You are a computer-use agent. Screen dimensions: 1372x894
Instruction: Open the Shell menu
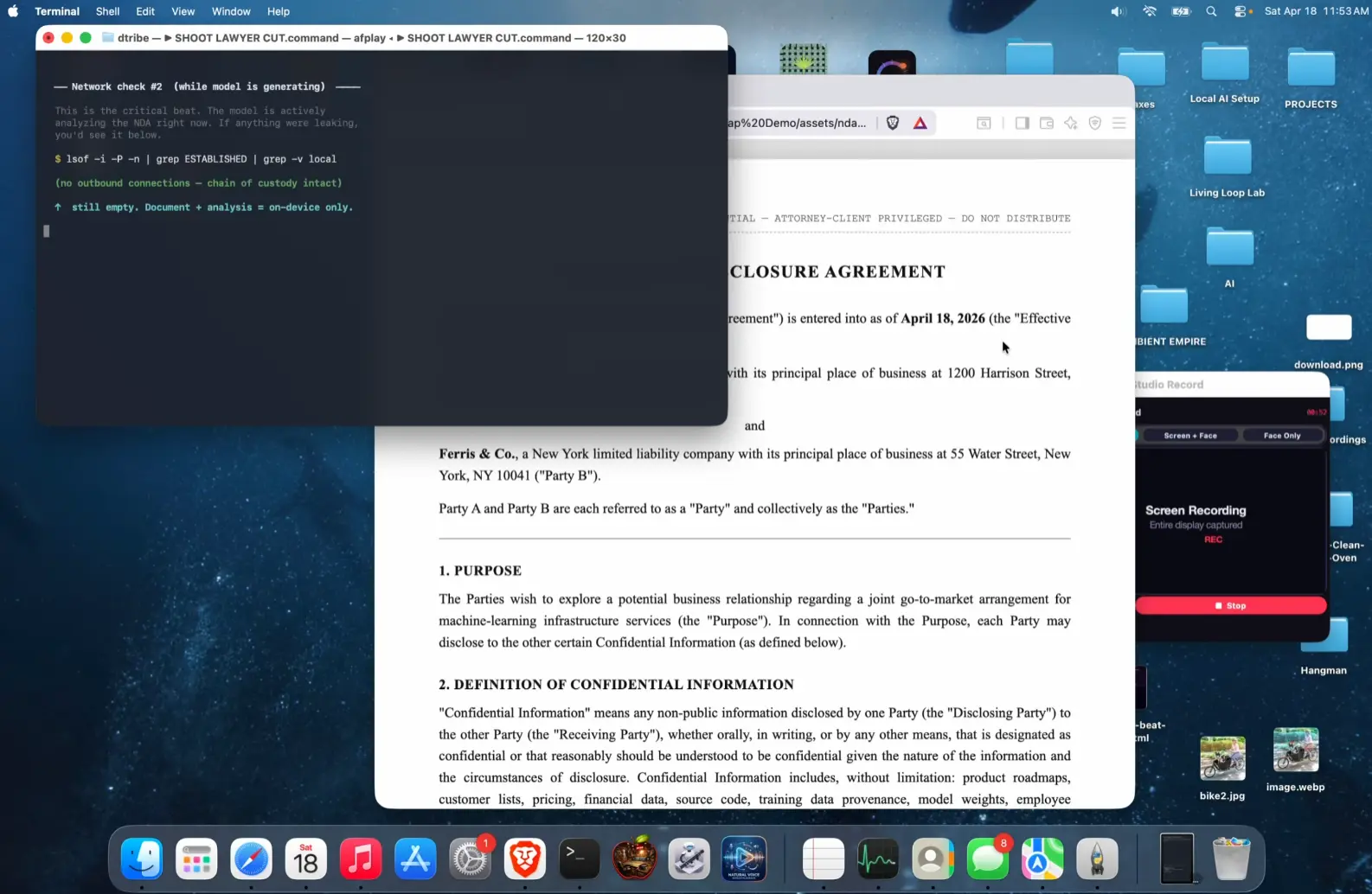[x=107, y=11]
